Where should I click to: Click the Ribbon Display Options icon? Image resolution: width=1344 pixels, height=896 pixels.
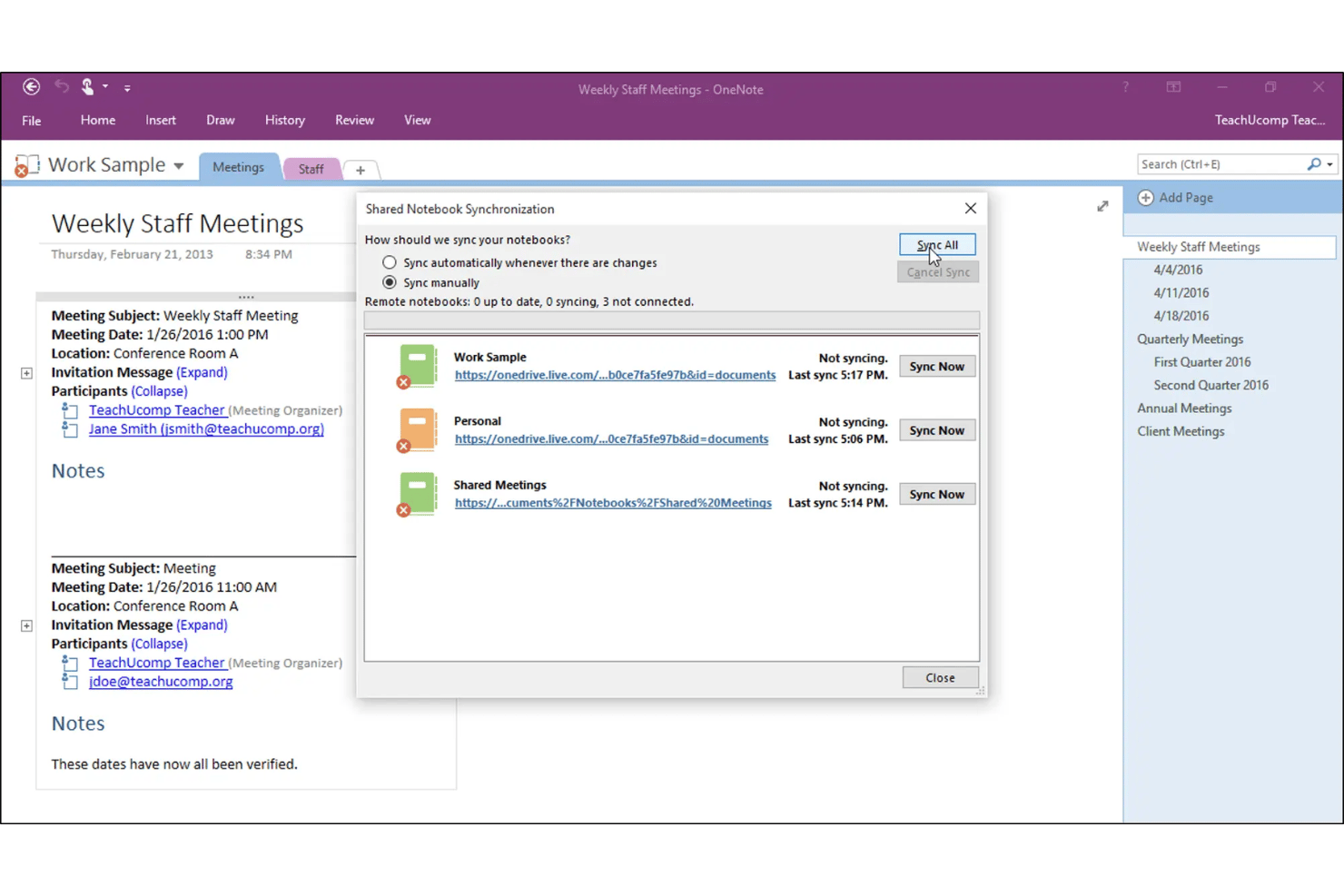pyautogui.click(x=1173, y=87)
